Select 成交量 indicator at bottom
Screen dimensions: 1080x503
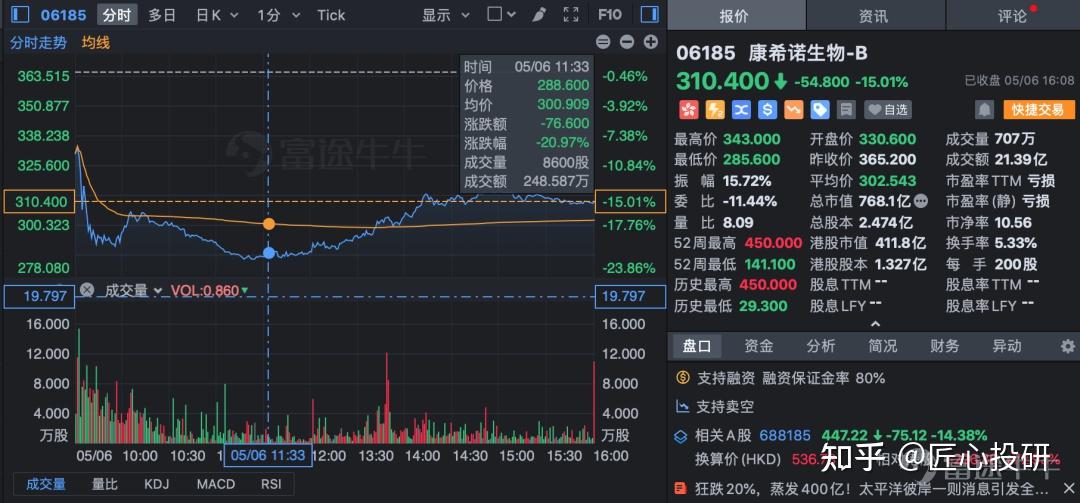pyautogui.click(x=45, y=484)
